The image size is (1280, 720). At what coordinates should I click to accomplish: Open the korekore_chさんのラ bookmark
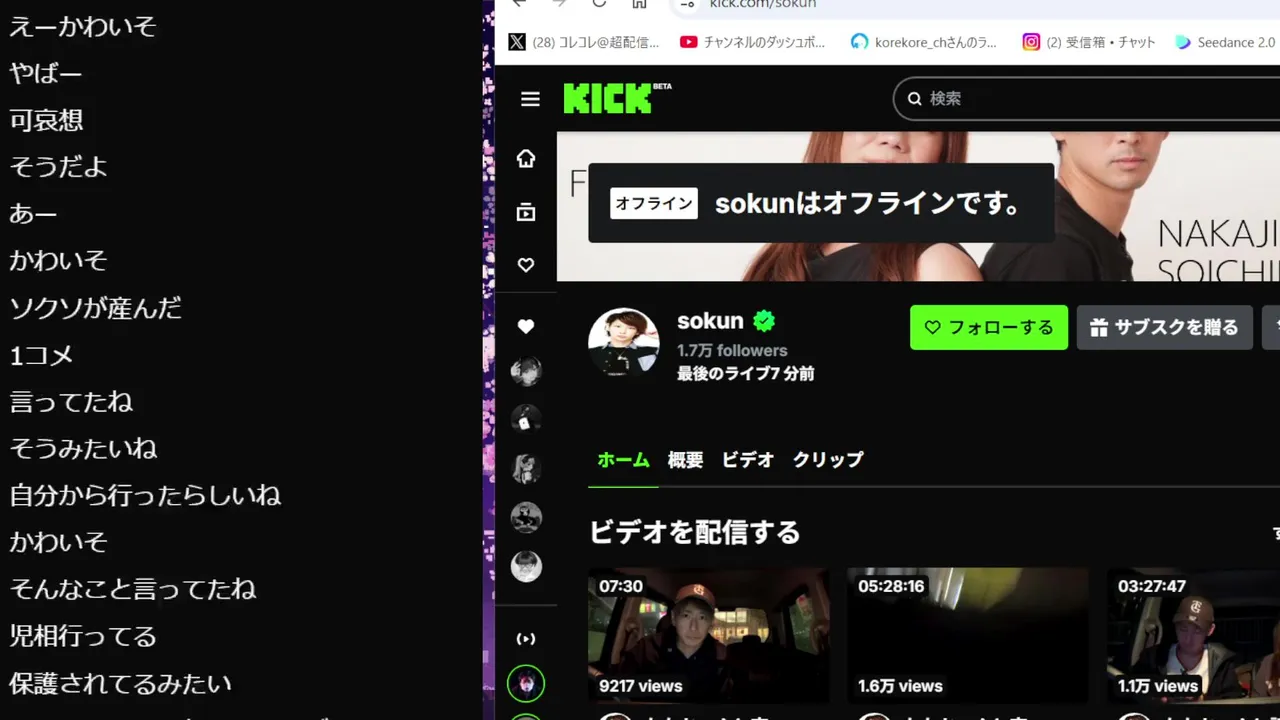coord(923,42)
